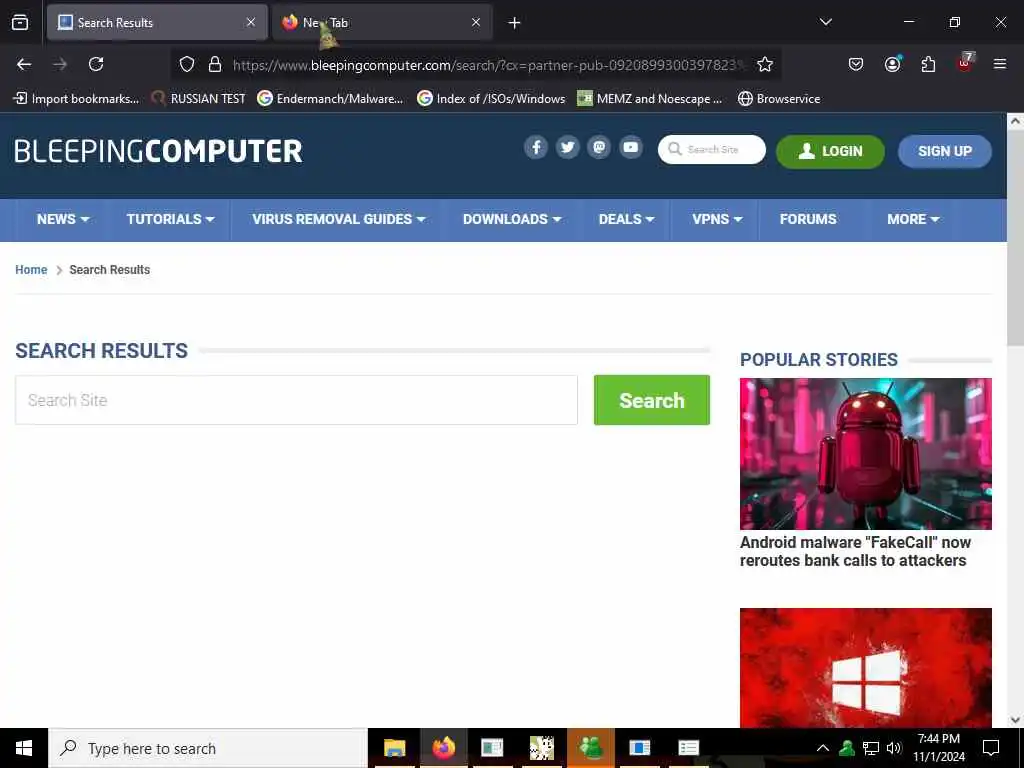Open the notification center icon
This screenshot has height=768, width=1024.
[x=991, y=748]
